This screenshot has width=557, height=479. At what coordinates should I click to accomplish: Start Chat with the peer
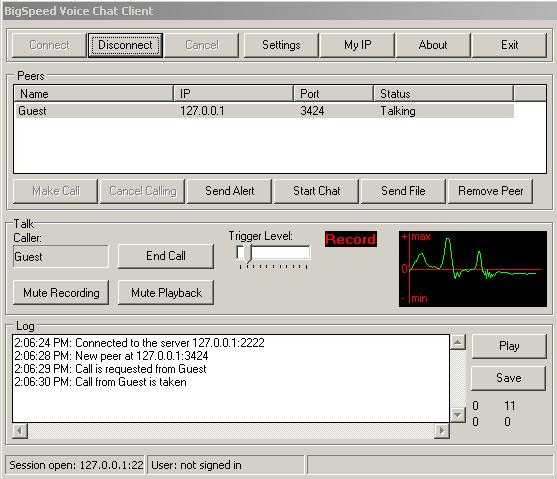click(x=317, y=191)
